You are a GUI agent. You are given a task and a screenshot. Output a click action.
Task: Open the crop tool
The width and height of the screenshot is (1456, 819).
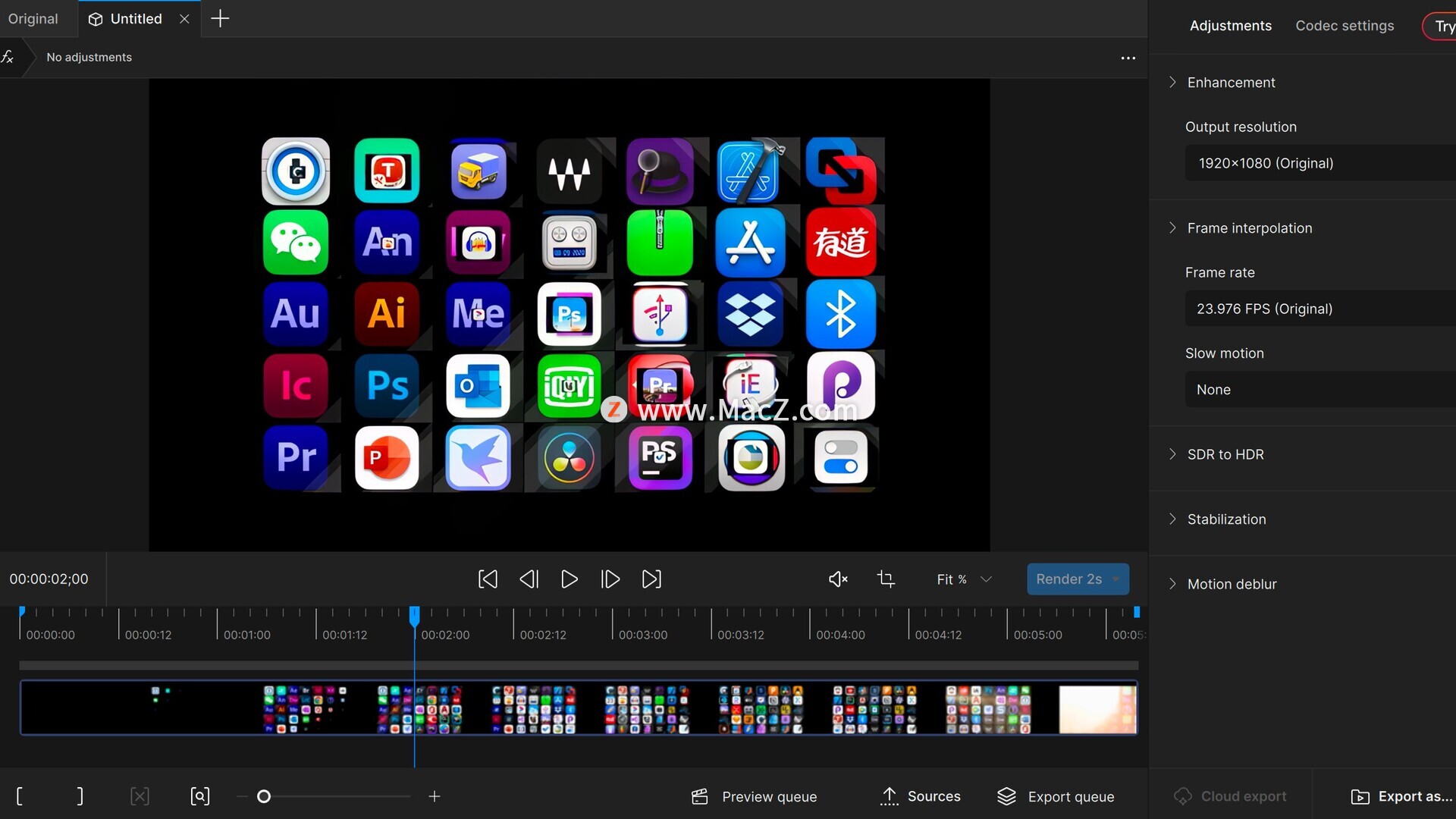pyautogui.click(x=886, y=579)
